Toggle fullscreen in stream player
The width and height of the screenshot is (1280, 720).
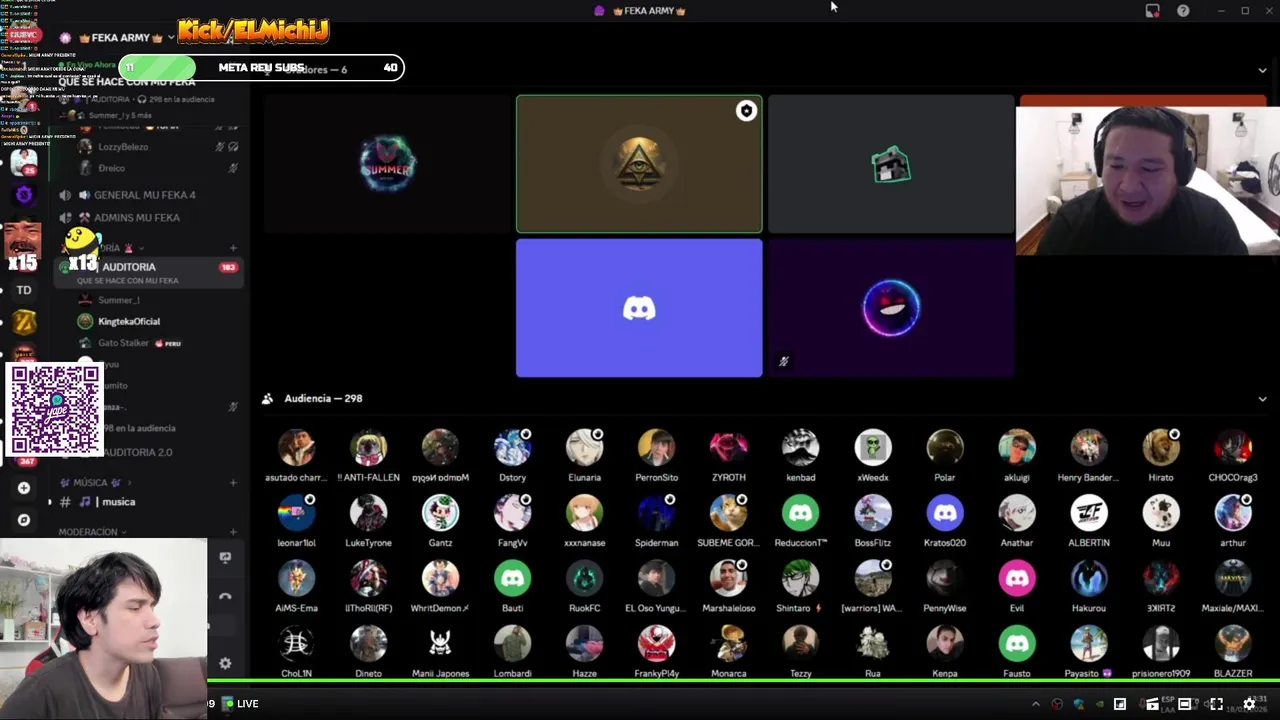pyautogui.click(x=1216, y=704)
